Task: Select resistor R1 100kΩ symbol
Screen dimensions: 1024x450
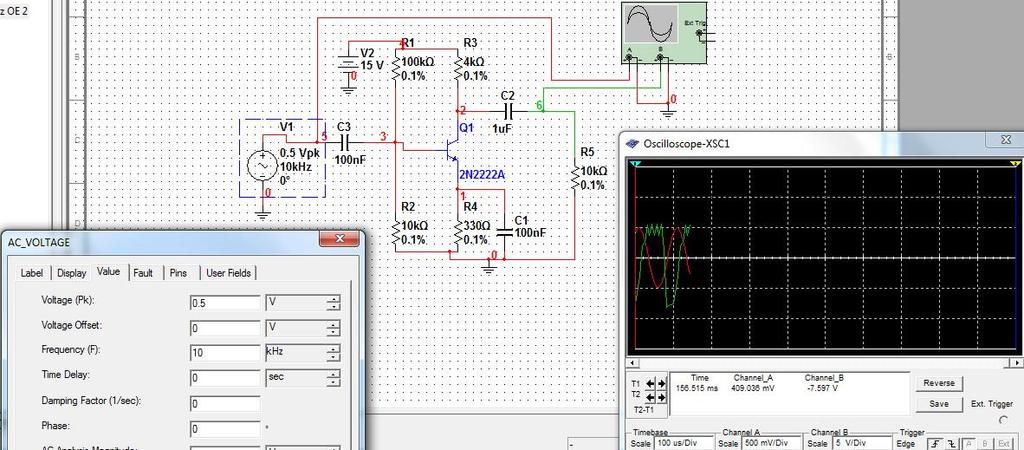Action: pos(396,69)
